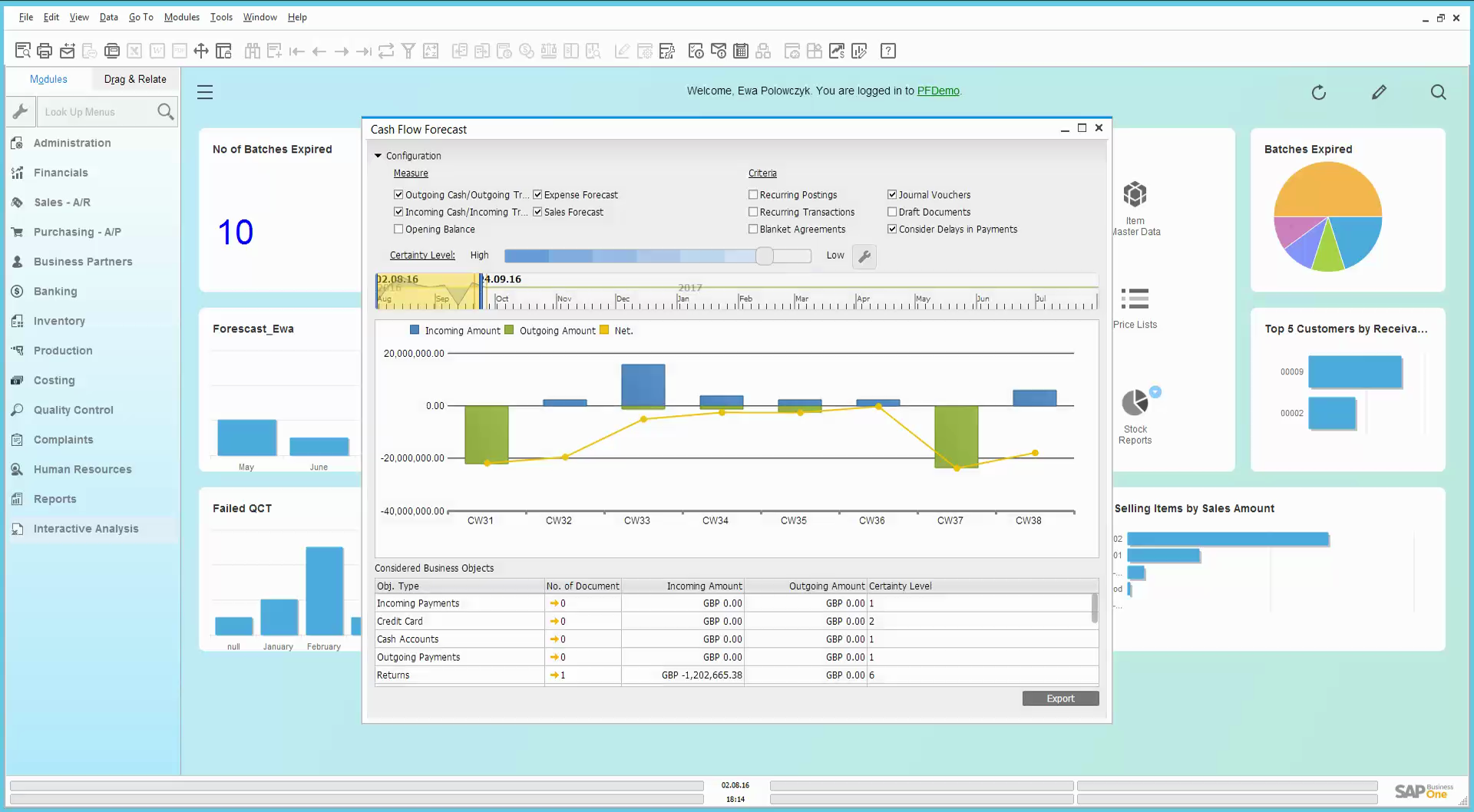Screen dimensions: 1474x812
Task: Enable the Recurring Postings checkbox
Action: (754, 194)
